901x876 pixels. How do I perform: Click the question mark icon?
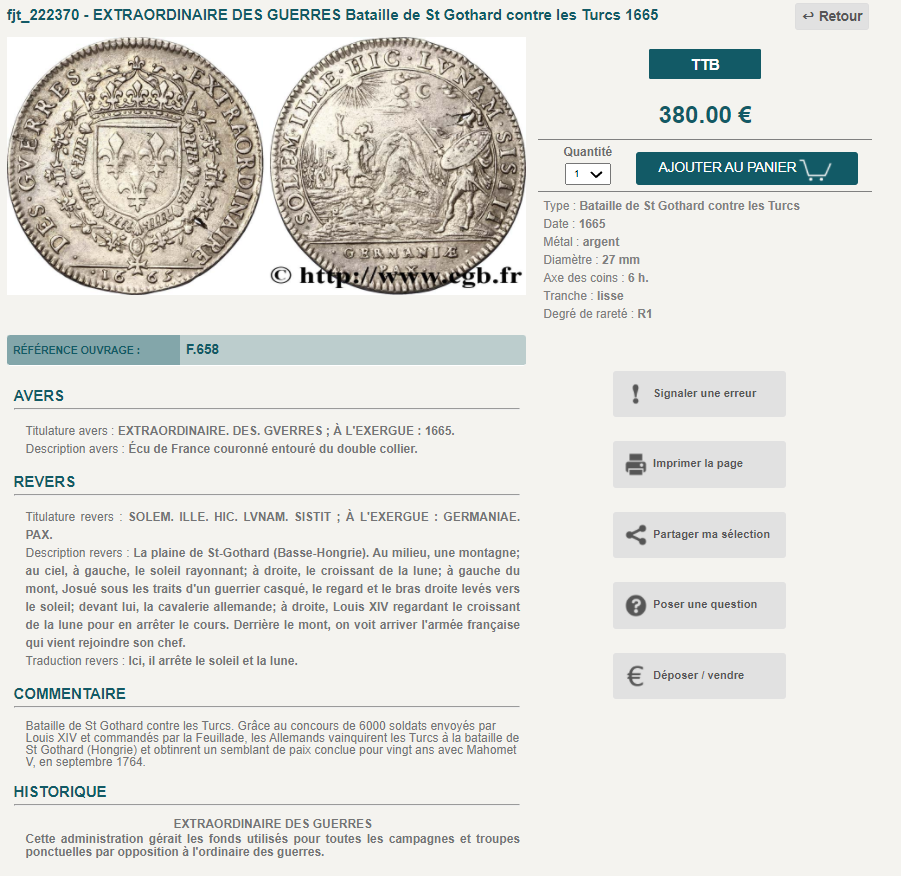pos(636,605)
